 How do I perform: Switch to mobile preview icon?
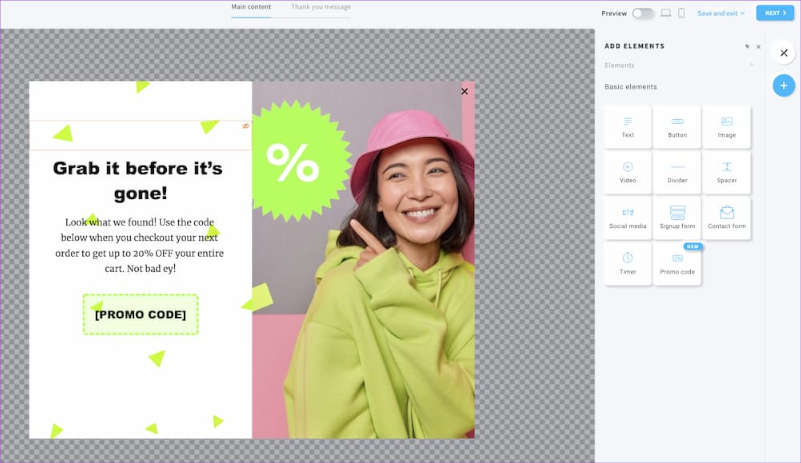click(x=681, y=13)
